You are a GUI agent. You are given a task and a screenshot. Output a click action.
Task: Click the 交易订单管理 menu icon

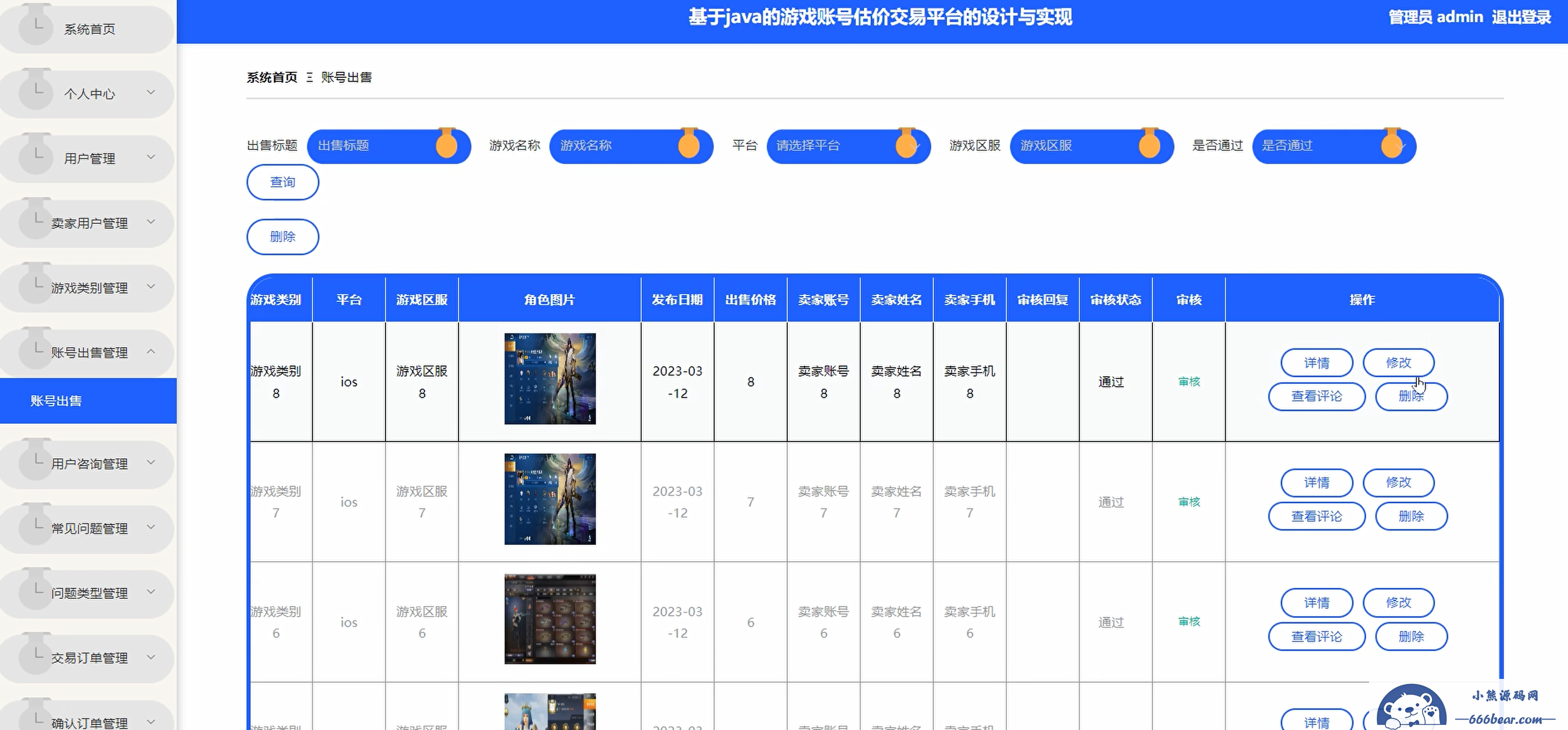[36, 654]
